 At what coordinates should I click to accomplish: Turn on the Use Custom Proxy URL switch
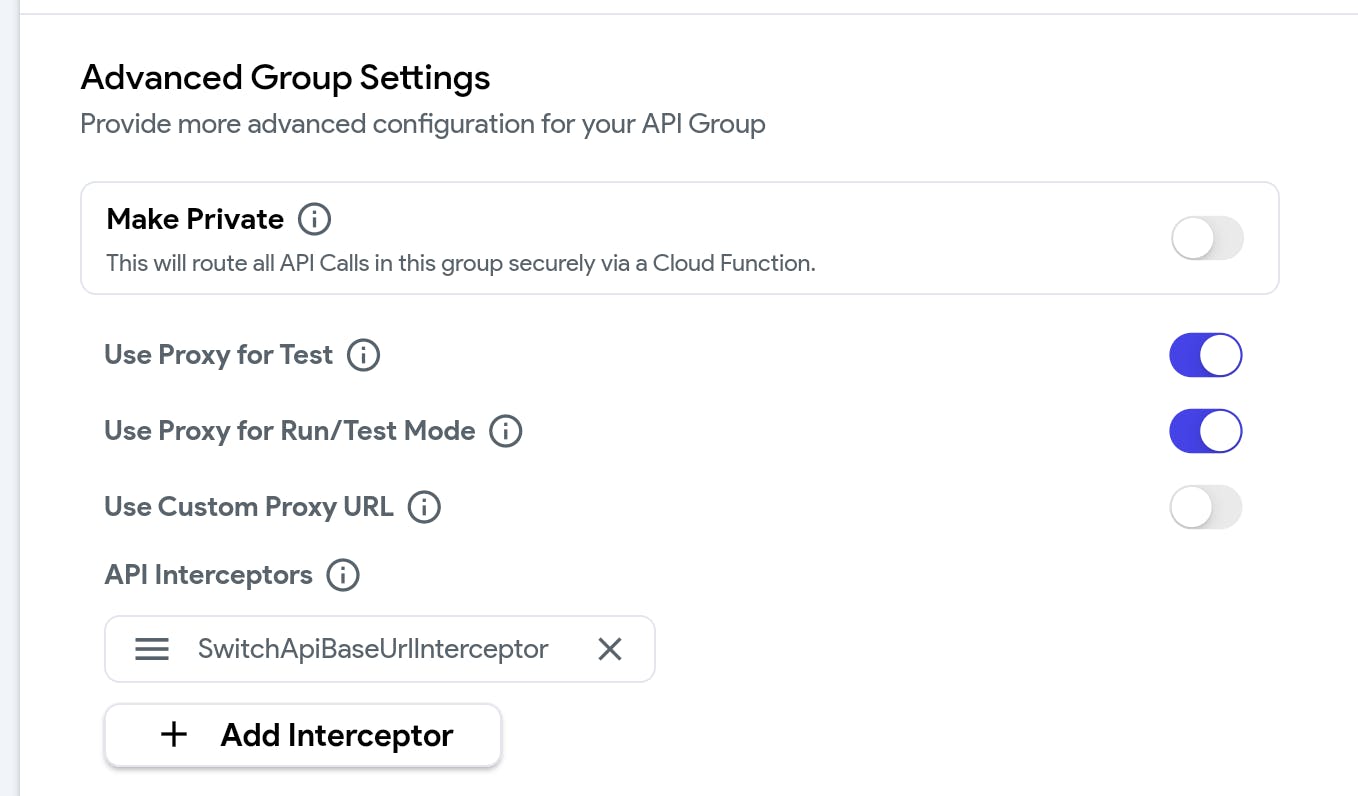pyautogui.click(x=1206, y=507)
